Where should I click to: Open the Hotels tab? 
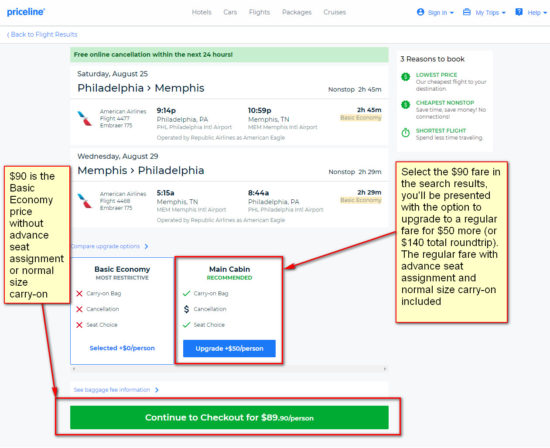[202, 12]
